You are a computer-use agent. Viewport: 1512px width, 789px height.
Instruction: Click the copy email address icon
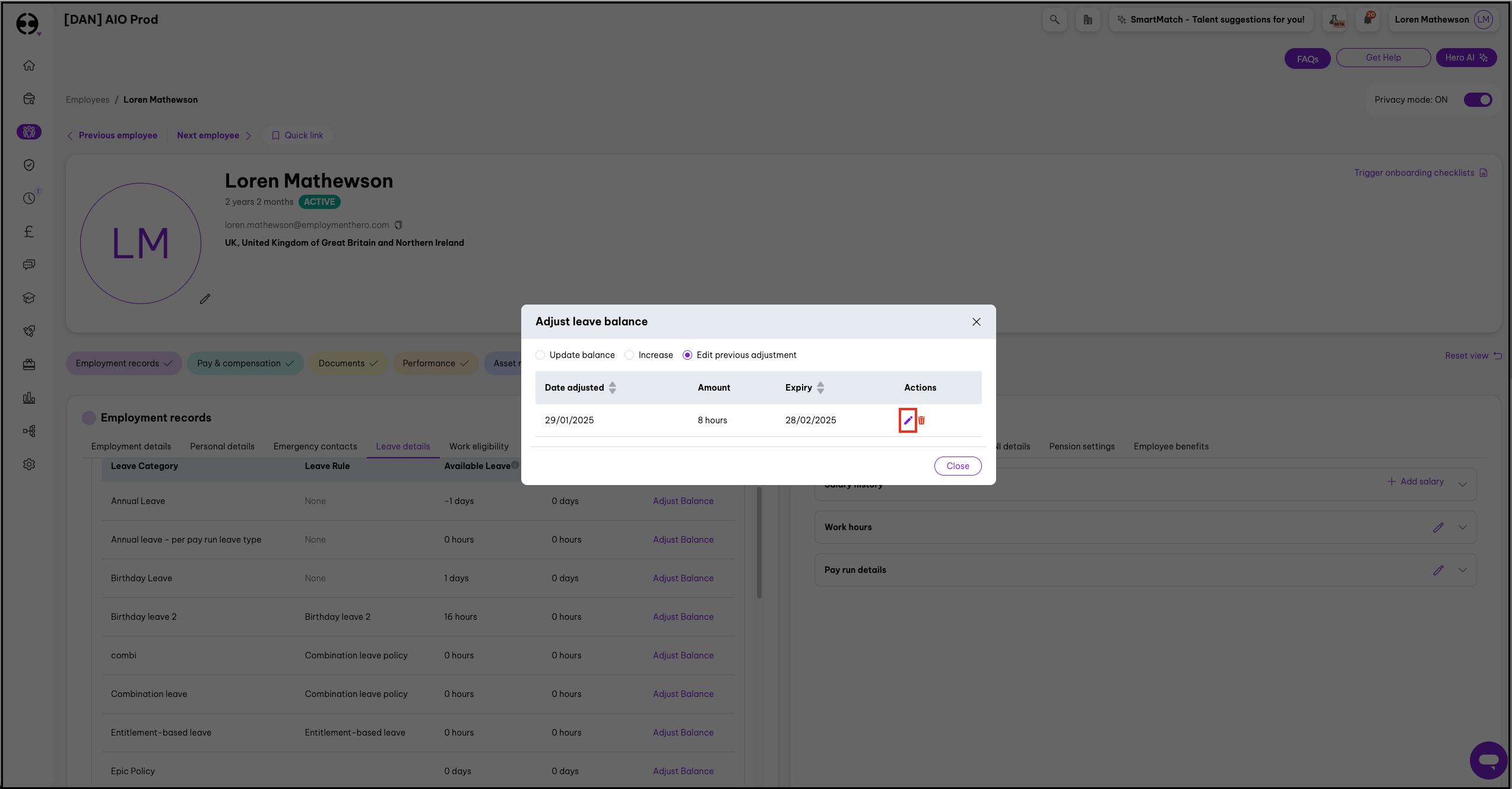point(398,225)
